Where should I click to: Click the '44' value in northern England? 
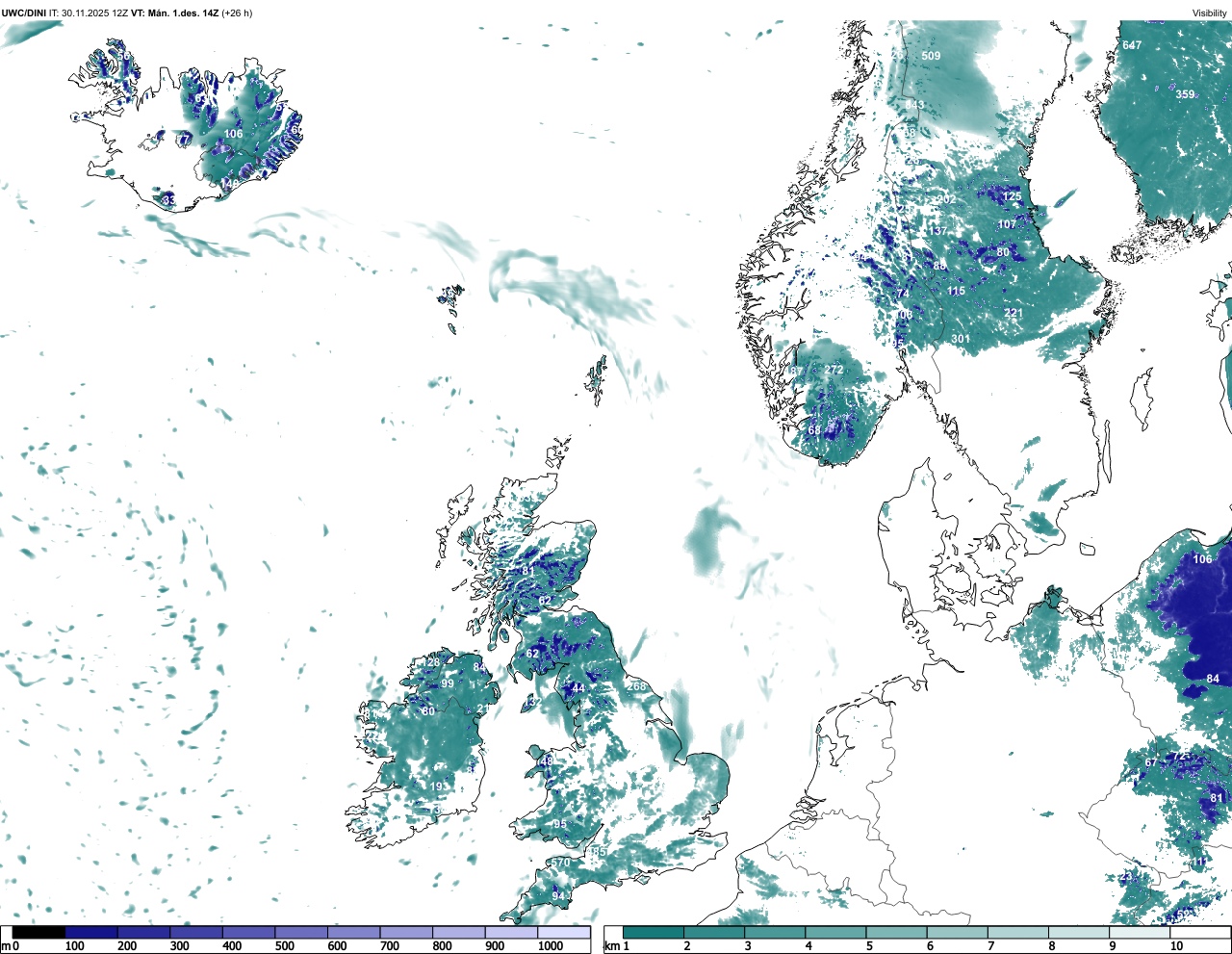pyautogui.click(x=578, y=688)
